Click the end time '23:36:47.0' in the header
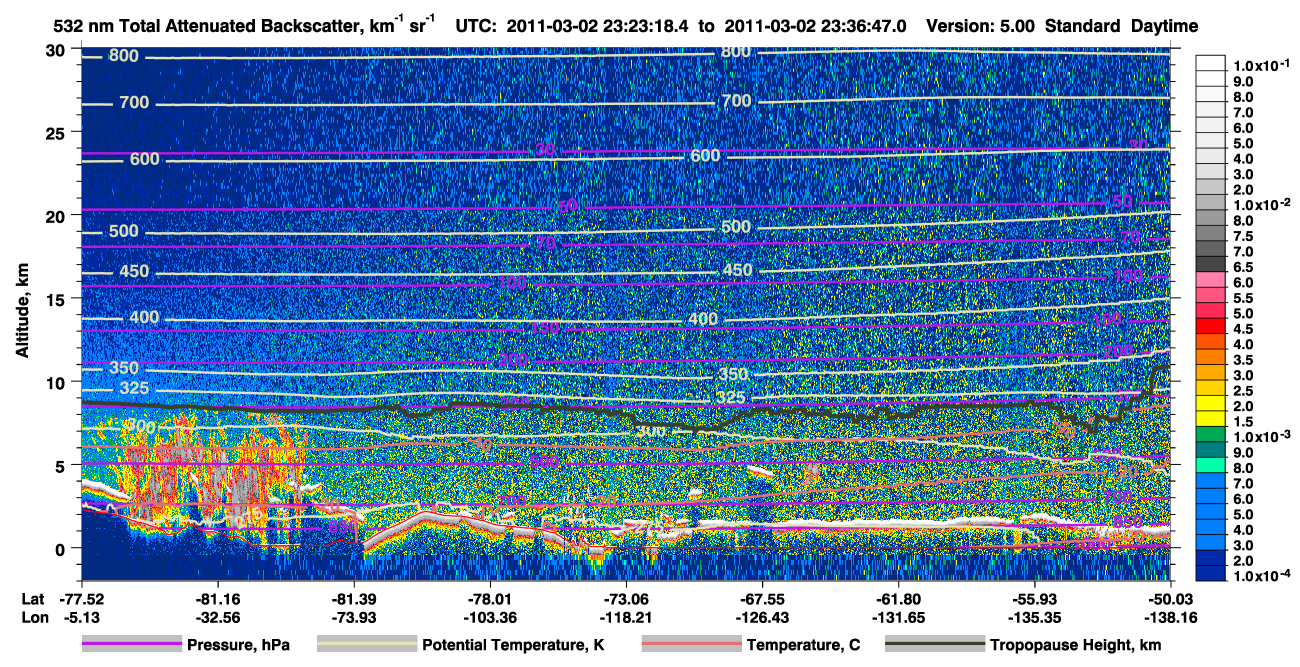The height and width of the screenshot is (667, 1300). click(x=864, y=27)
